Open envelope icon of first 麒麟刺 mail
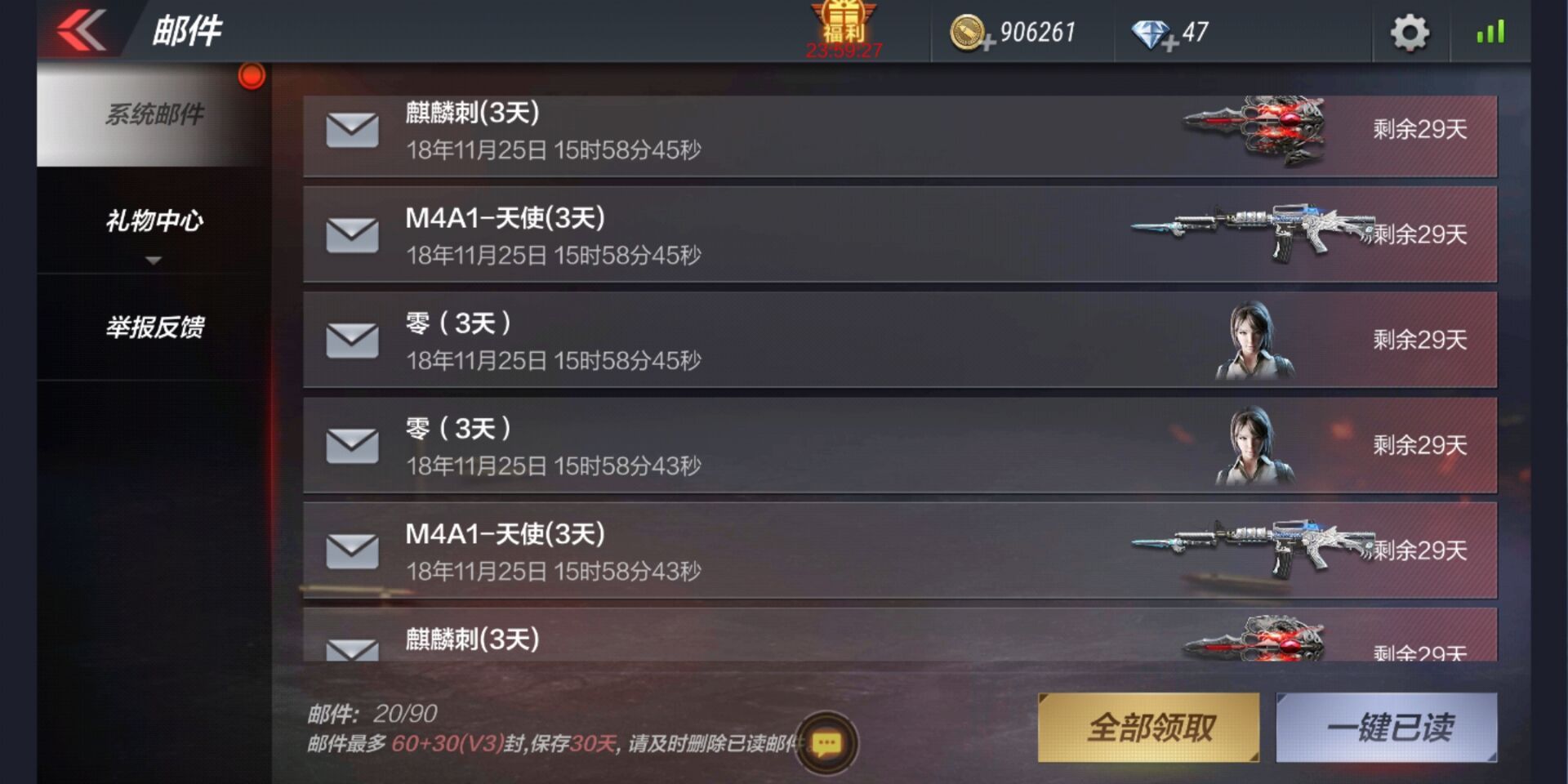Screen dimensions: 1568x784 pyautogui.click(x=352, y=130)
